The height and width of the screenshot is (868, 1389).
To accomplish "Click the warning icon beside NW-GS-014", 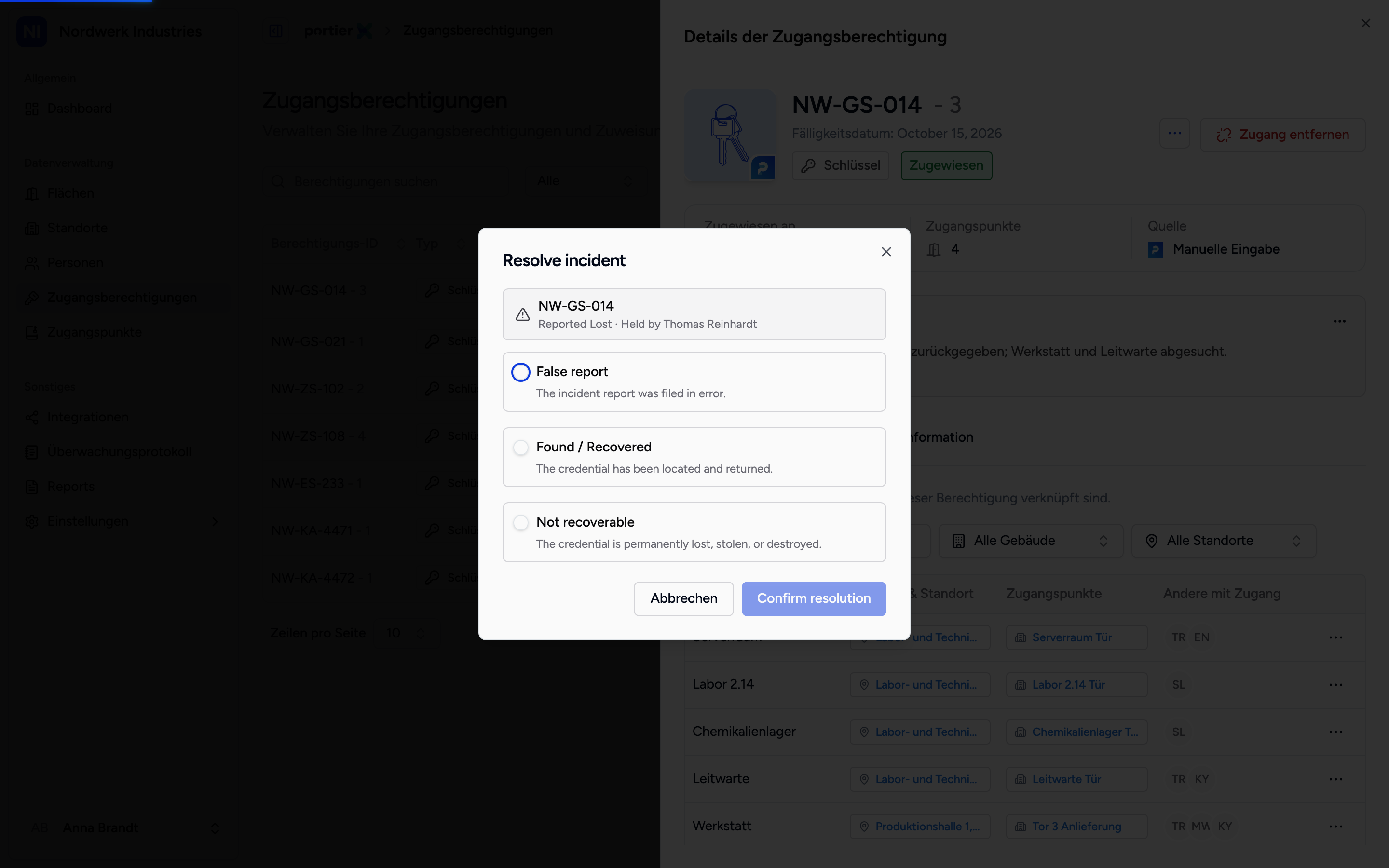I will click(522, 314).
